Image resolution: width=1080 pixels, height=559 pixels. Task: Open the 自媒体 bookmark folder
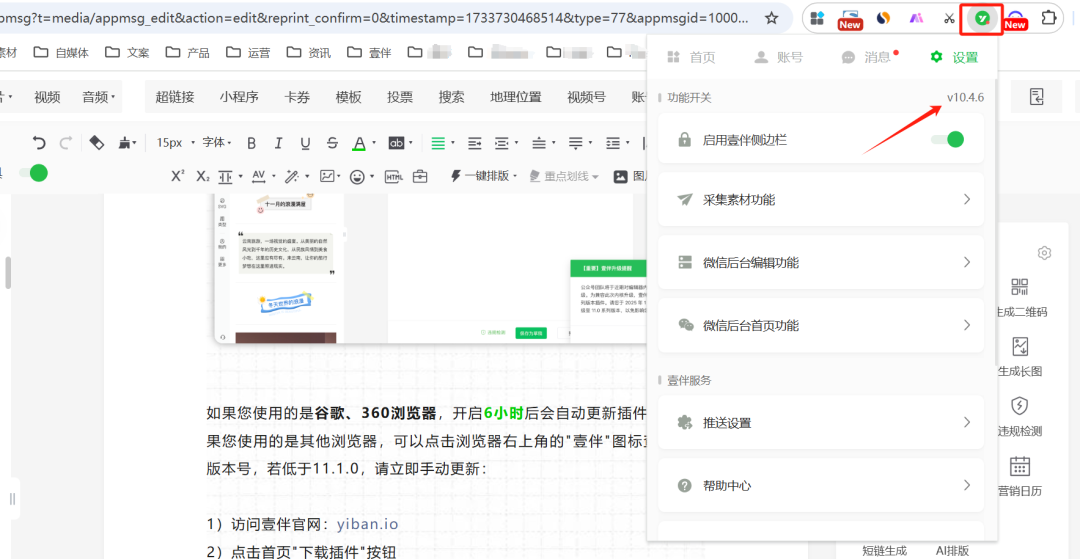coord(62,52)
